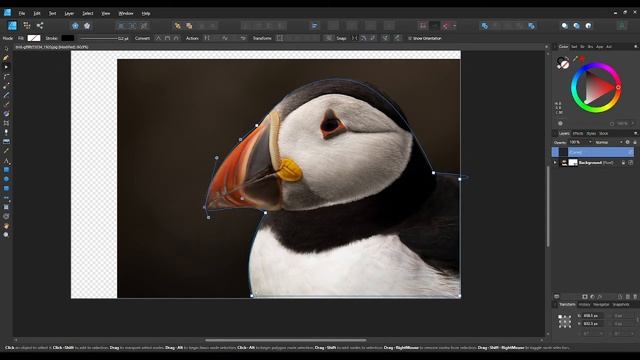Click the black Stroke color swatch
The height and width of the screenshot is (360, 640).
coord(68,38)
